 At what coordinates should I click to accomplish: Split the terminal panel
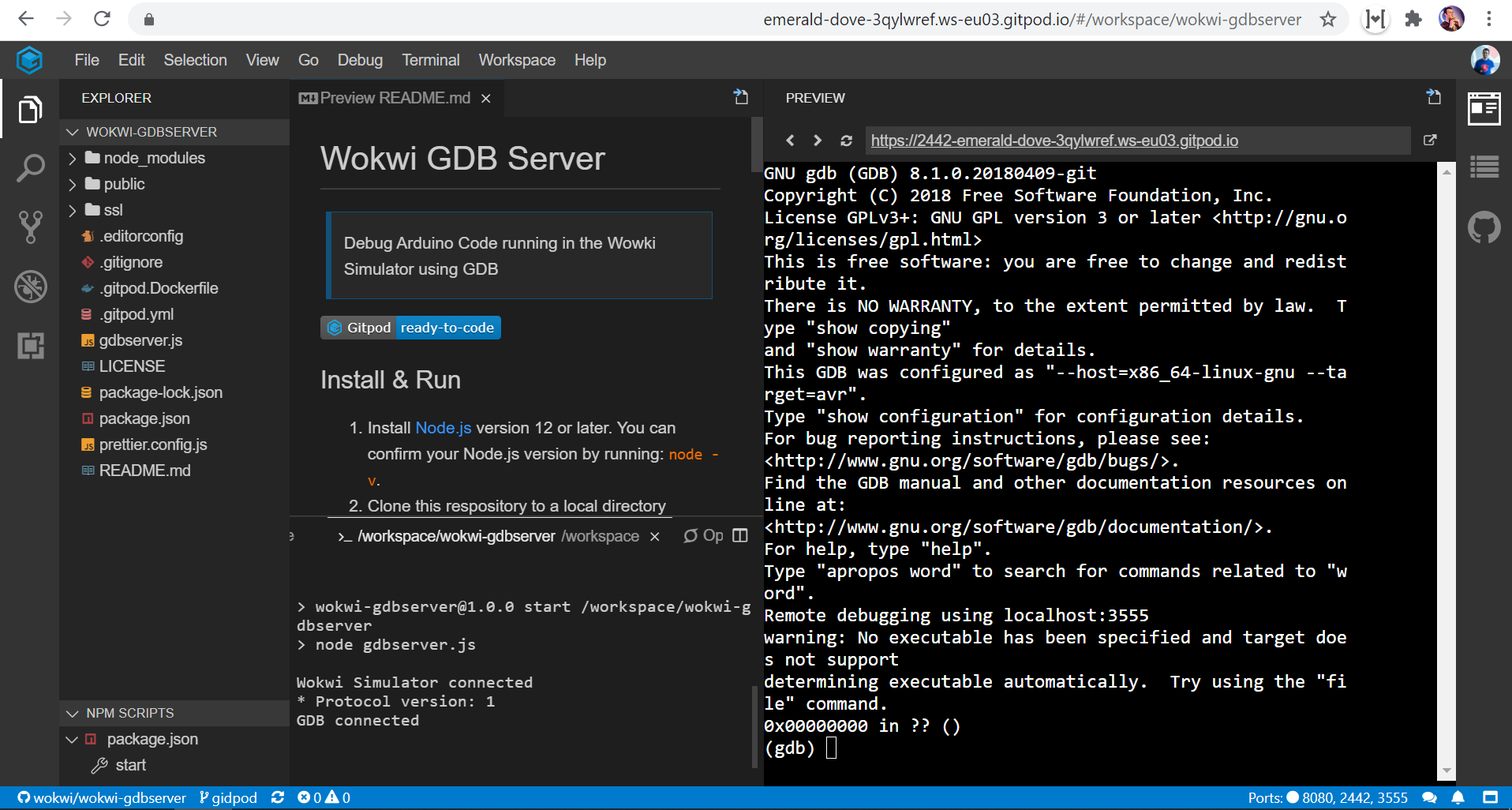(x=739, y=535)
